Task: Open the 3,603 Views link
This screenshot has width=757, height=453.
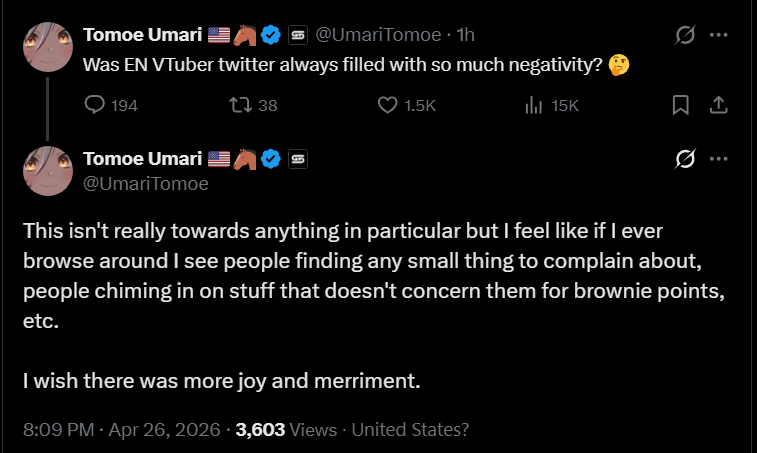Action: (x=286, y=430)
